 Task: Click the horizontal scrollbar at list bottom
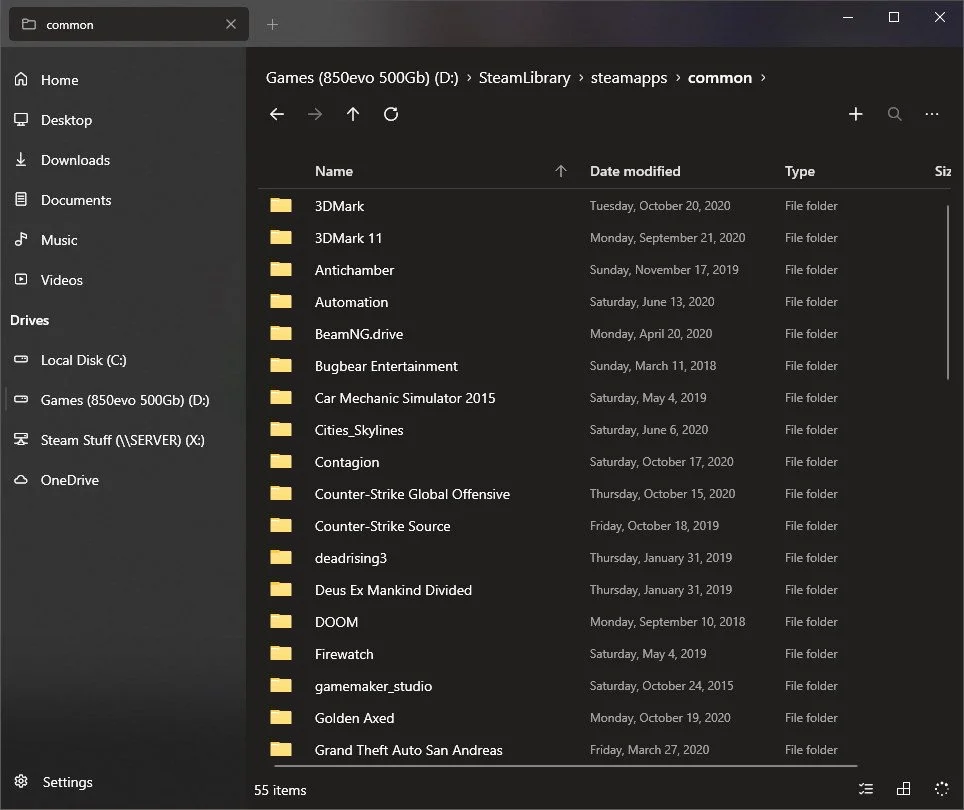(566, 766)
